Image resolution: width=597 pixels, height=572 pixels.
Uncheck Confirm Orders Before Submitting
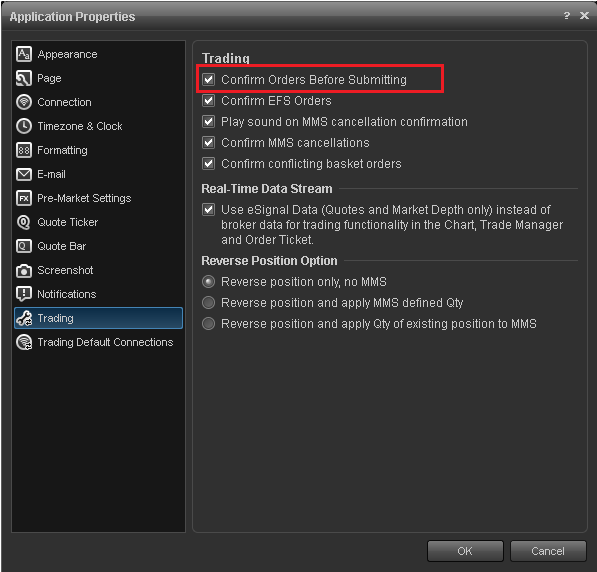click(x=208, y=80)
